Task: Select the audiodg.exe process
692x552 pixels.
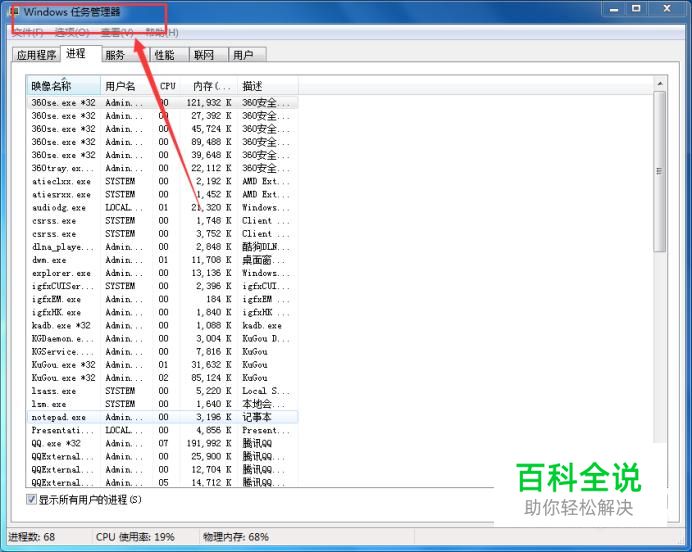Action: 162,207
